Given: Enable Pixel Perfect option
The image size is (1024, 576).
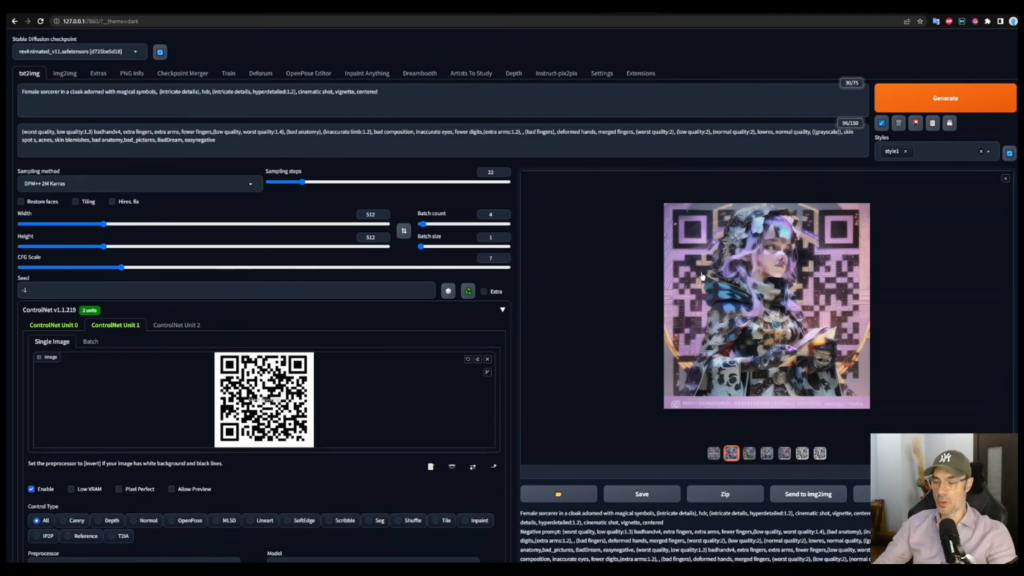Looking at the screenshot, I should [119, 489].
